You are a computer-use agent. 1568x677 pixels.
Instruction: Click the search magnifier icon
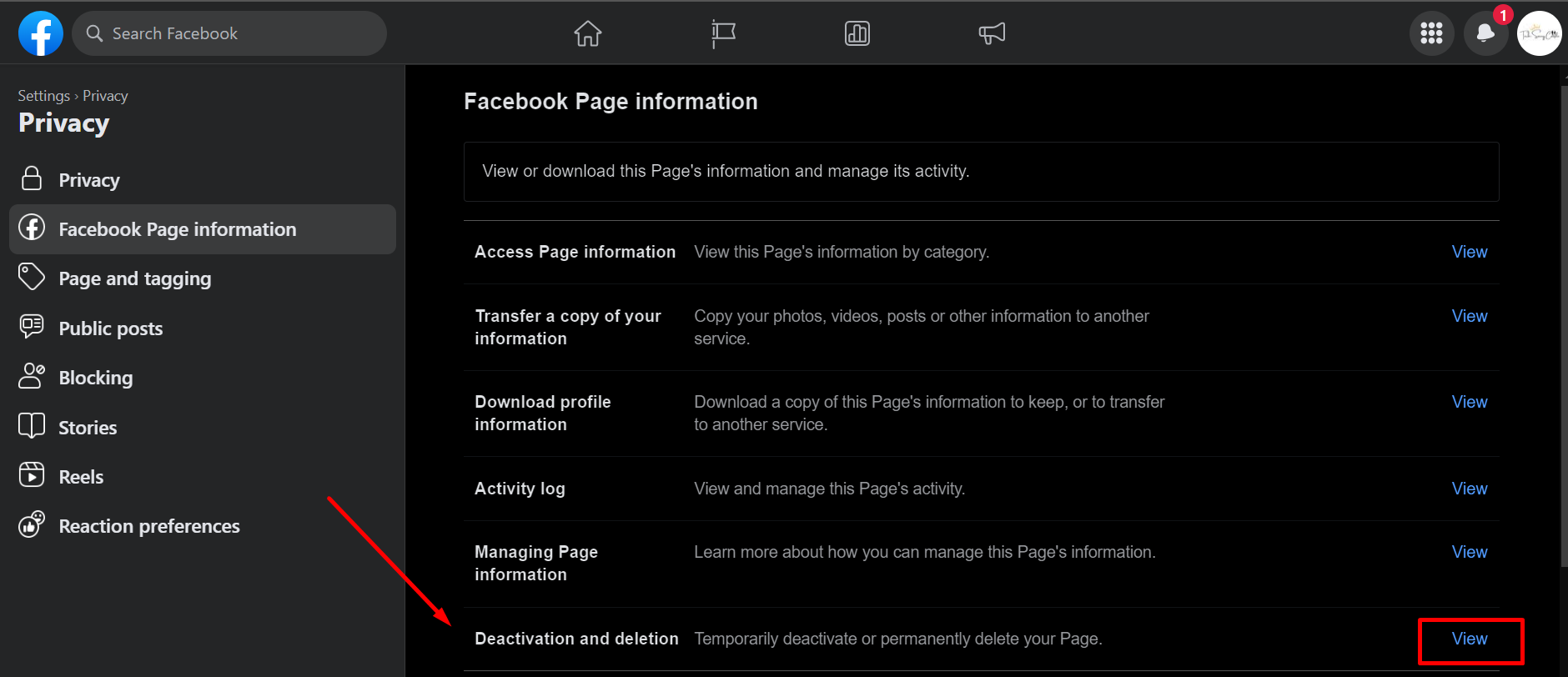pyautogui.click(x=95, y=33)
